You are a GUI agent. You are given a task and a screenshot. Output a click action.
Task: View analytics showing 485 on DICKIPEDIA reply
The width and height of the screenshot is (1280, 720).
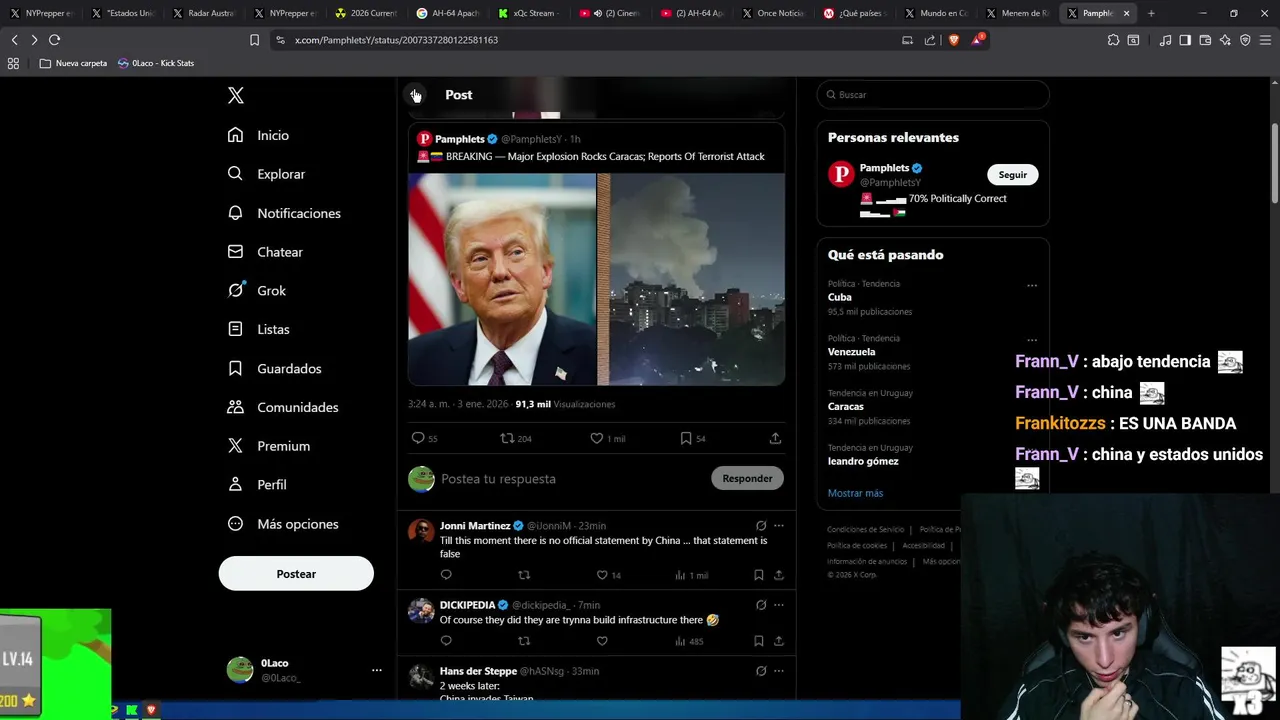(689, 641)
